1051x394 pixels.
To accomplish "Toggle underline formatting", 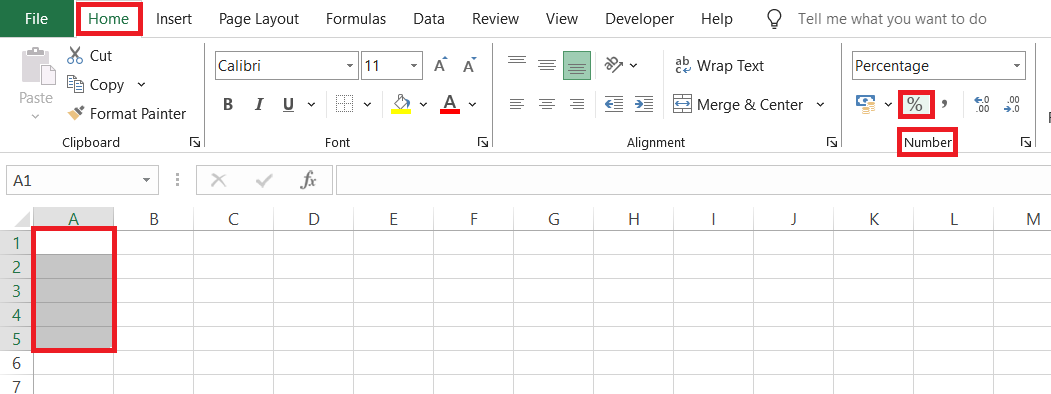I will 289,104.
